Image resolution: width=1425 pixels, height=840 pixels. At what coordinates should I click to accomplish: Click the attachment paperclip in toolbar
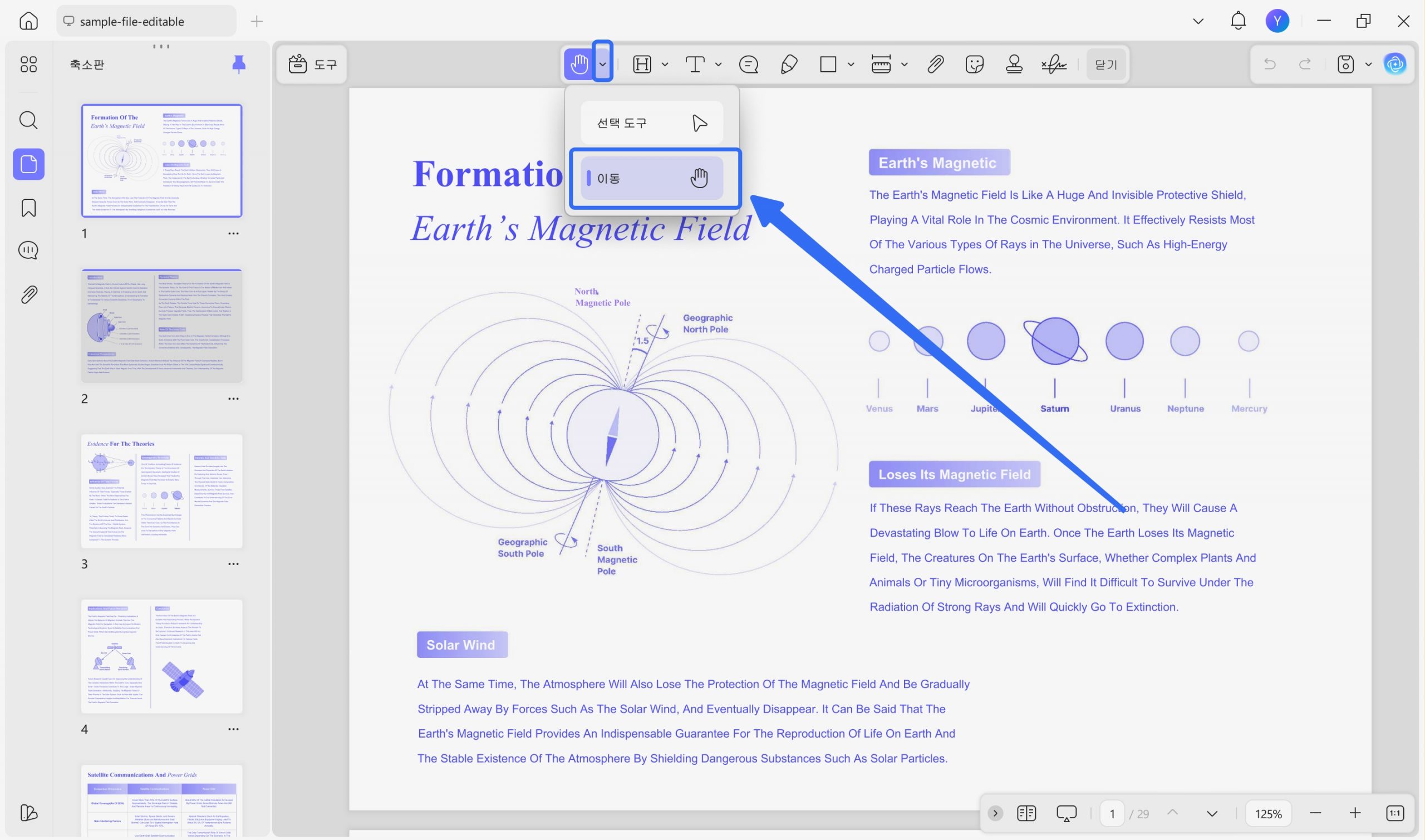(936, 65)
